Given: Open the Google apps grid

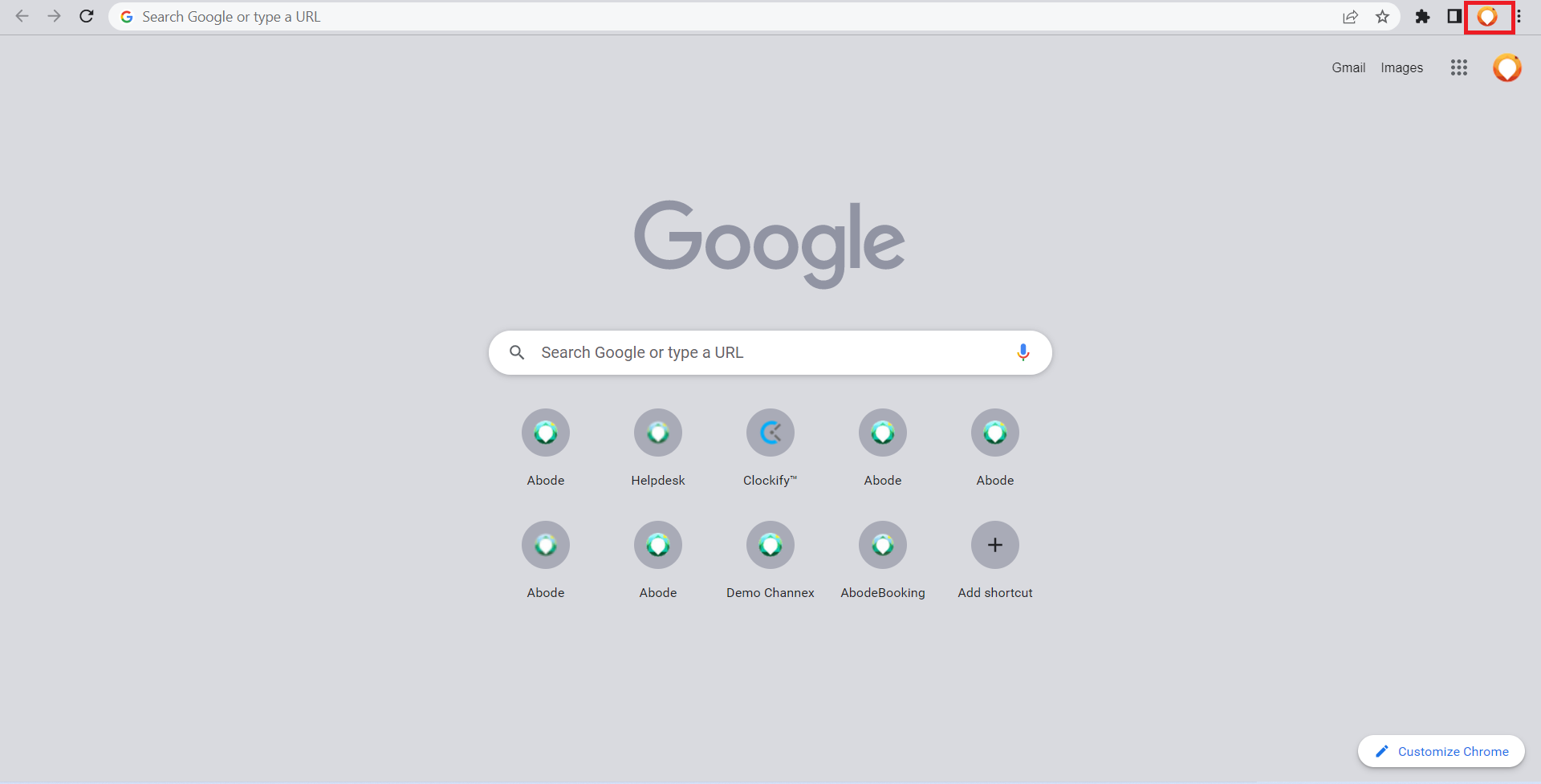Looking at the screenshot, I should pos(1459,68).
